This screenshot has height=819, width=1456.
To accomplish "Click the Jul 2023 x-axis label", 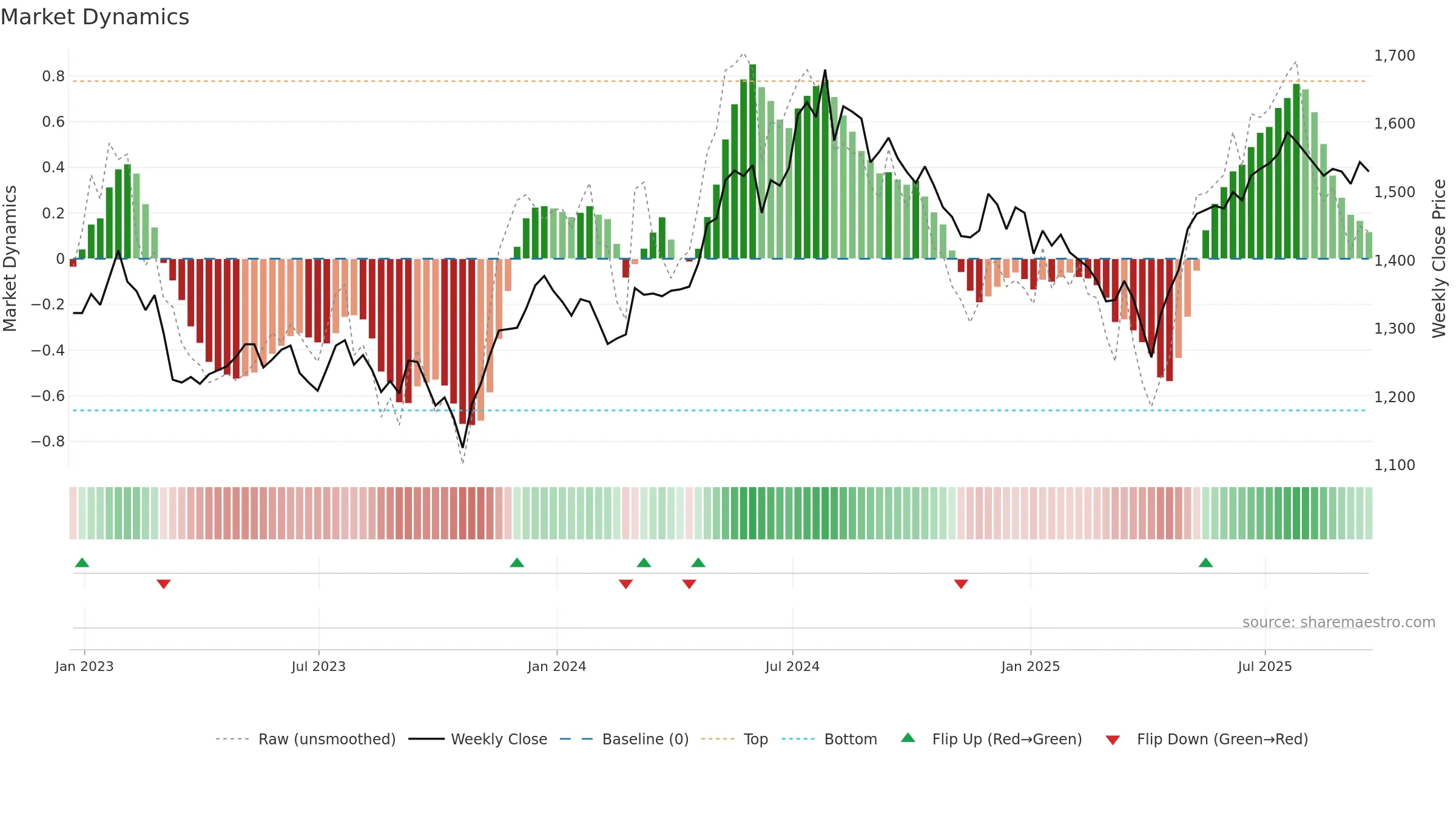I will pyautogui.click(x=318, y=666).
